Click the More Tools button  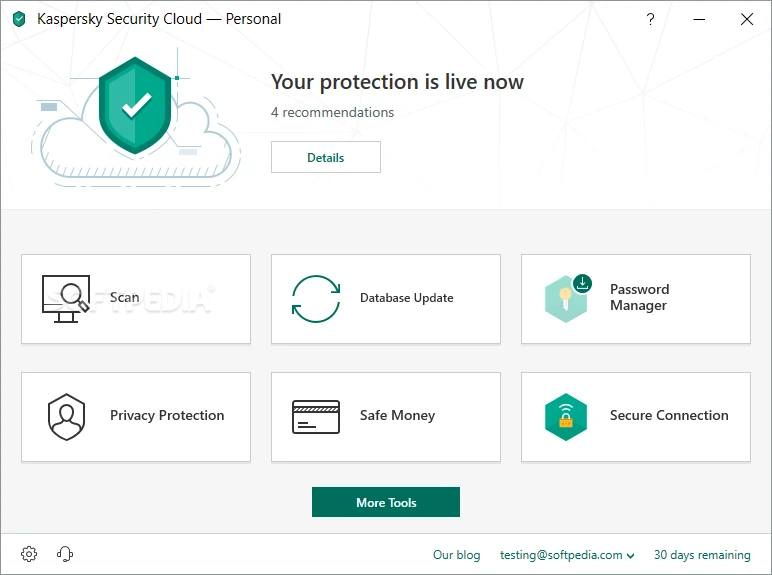[386, 502]
